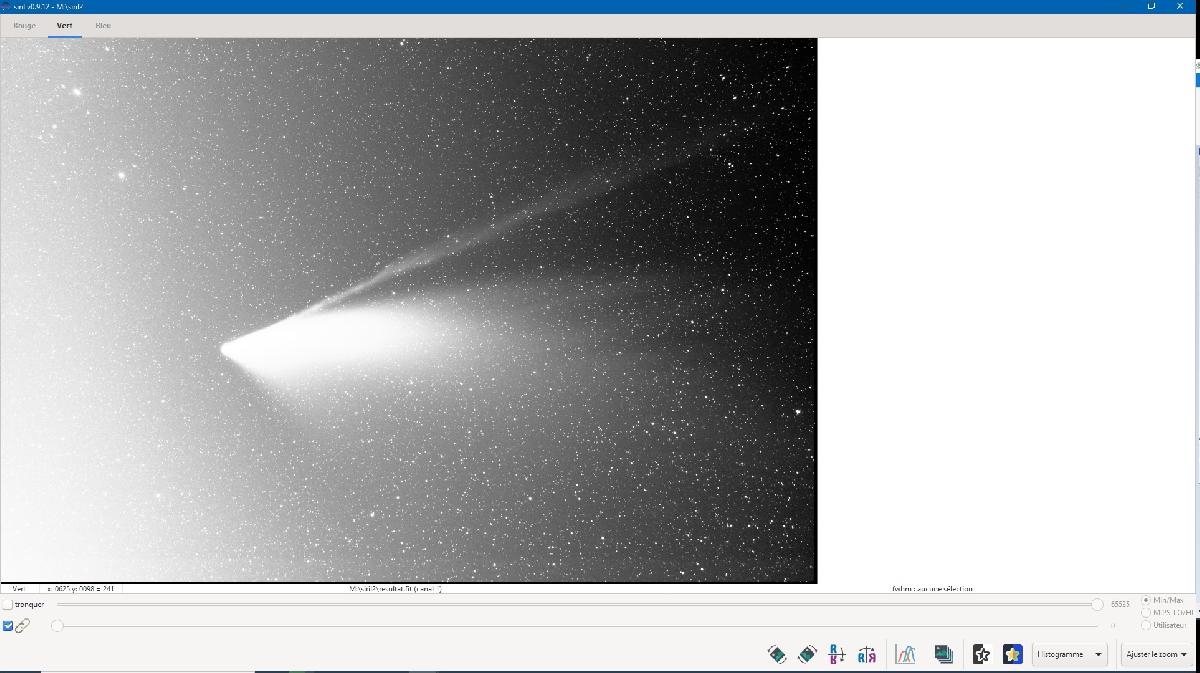Click the vertical mirror flip icon

pyautogui.click(x=837, y=654)
